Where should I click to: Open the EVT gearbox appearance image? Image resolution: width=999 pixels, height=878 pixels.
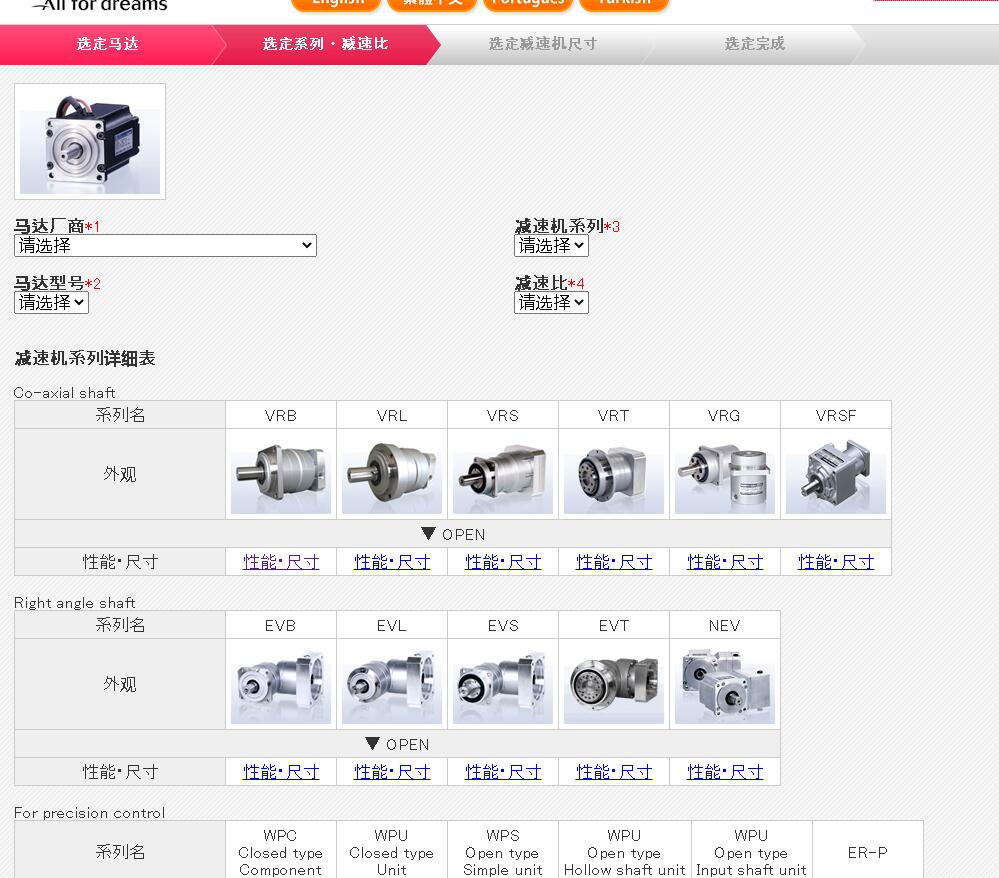tap(613, 683)
